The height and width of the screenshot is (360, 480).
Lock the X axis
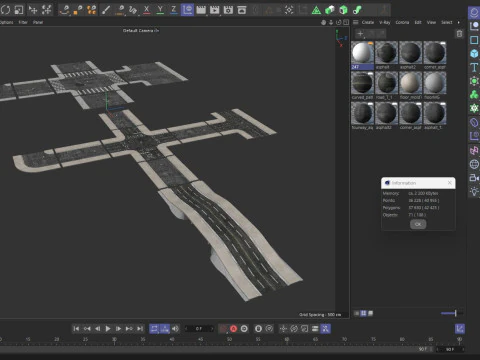tap(147, 10)
